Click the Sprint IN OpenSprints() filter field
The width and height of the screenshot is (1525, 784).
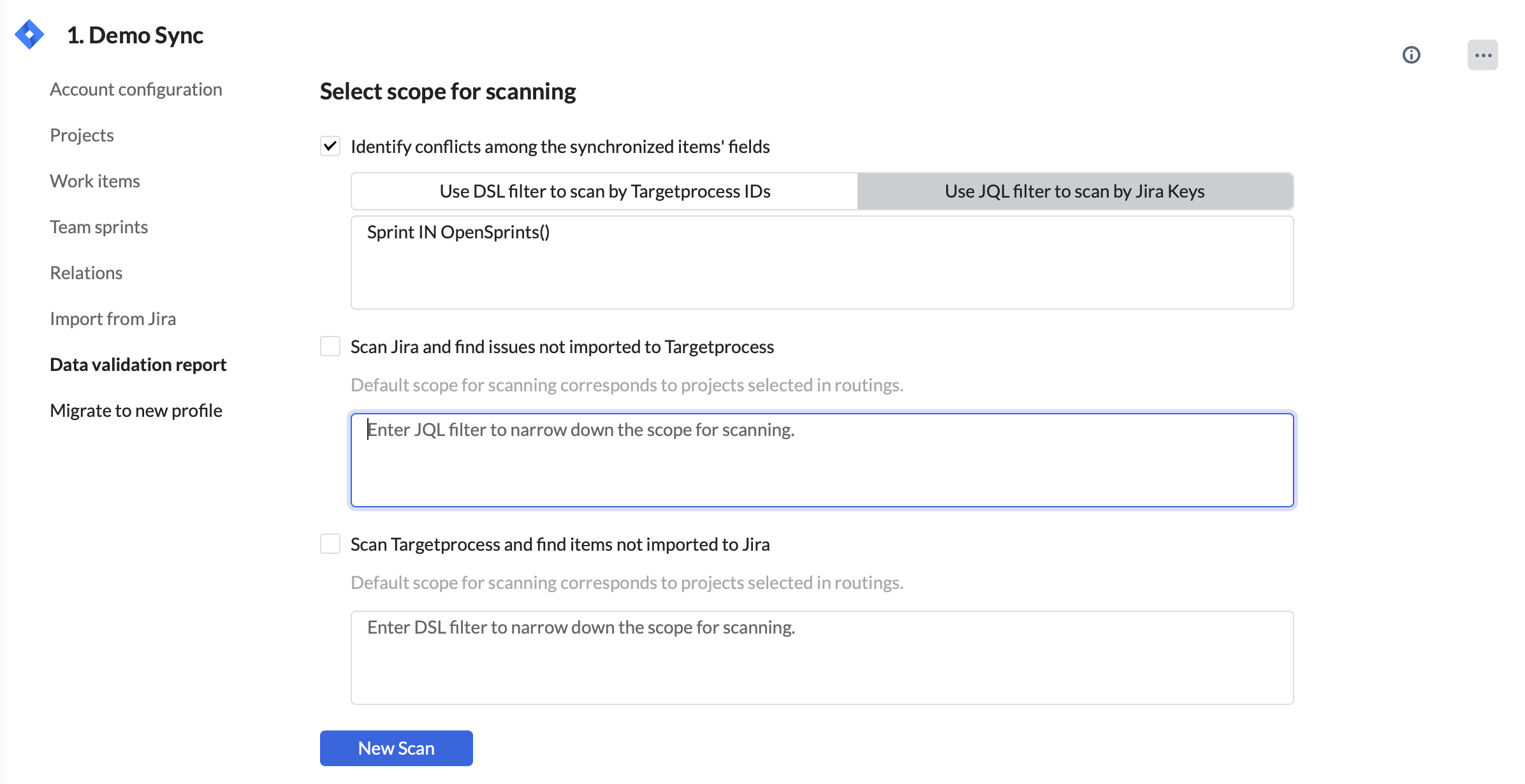pyautogui.click(x=821, y=263)
